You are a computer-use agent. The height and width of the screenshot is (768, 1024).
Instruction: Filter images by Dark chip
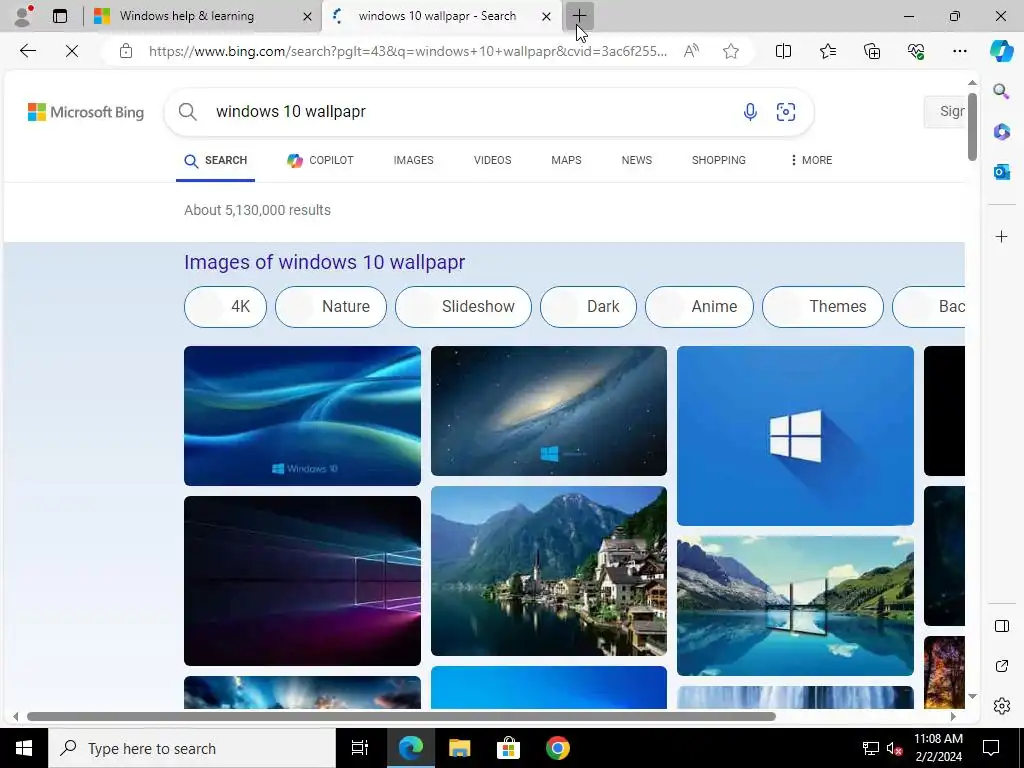click(x=588, y=306)
